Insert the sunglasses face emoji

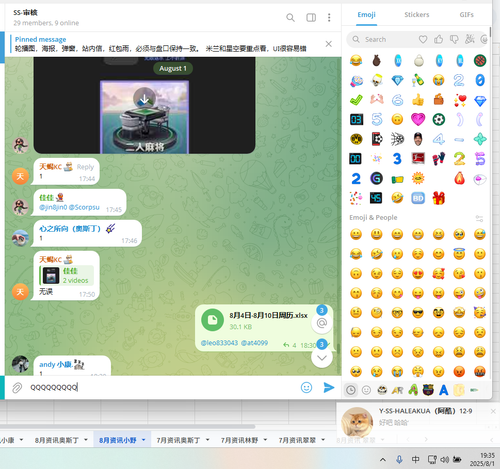tap(418, 313)
